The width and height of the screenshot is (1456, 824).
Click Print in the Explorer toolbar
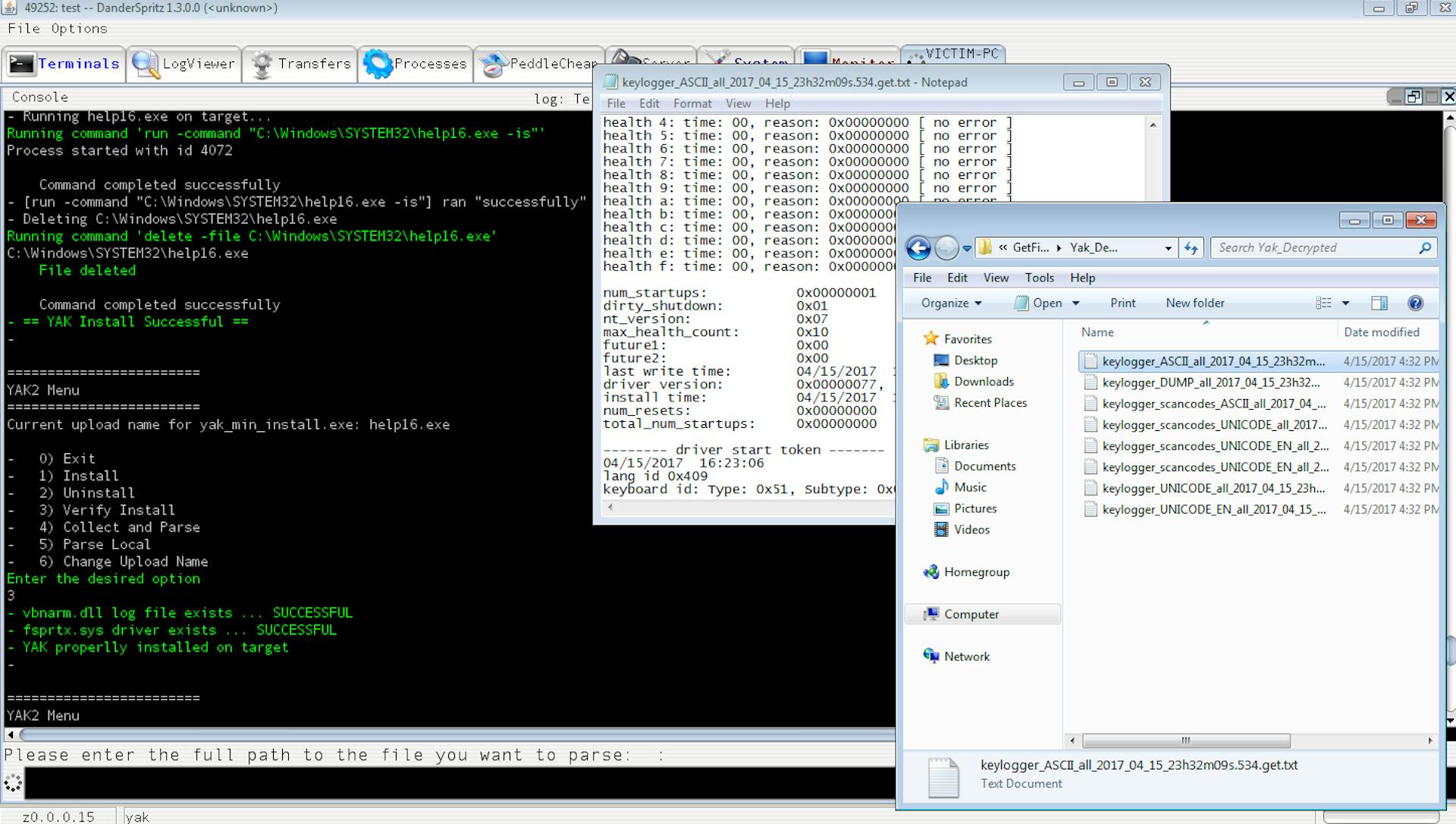(x=1122, y=303)
